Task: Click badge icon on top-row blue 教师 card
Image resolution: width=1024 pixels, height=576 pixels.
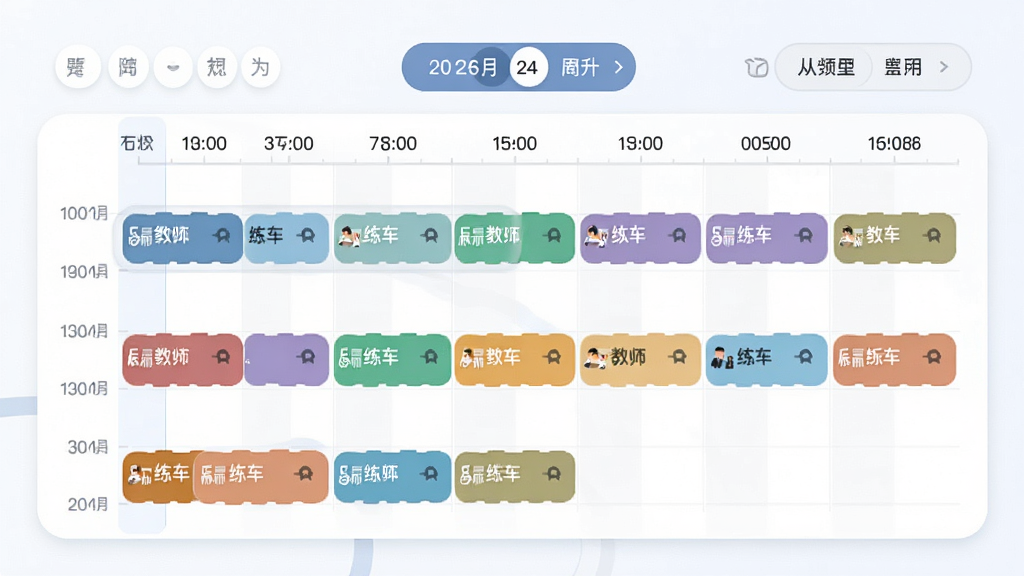Action: (x=222, y=235)
